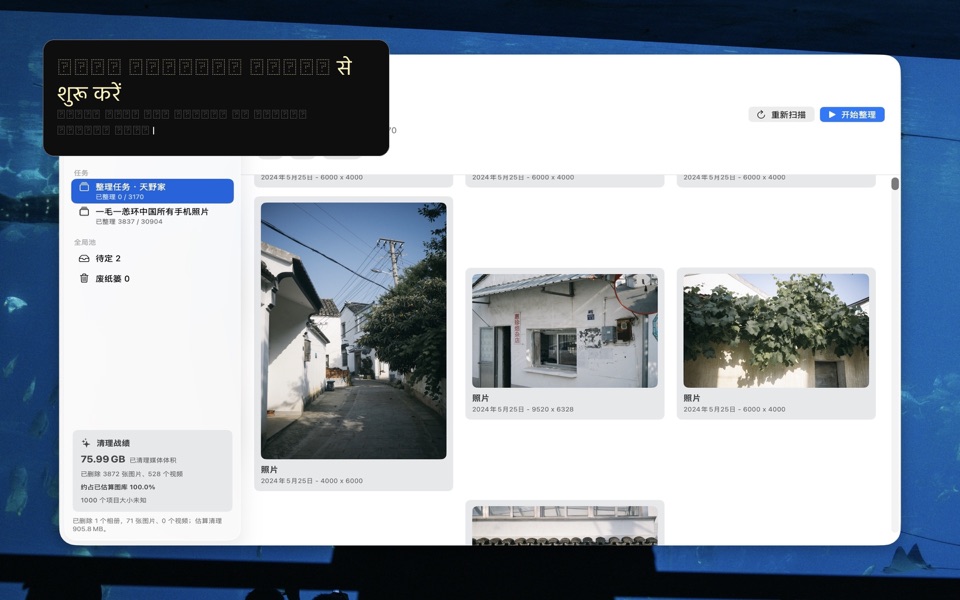Click the 已整理 3837 / 30904 progress text
This screenshot has height=600, width=960.
point(129,222)
